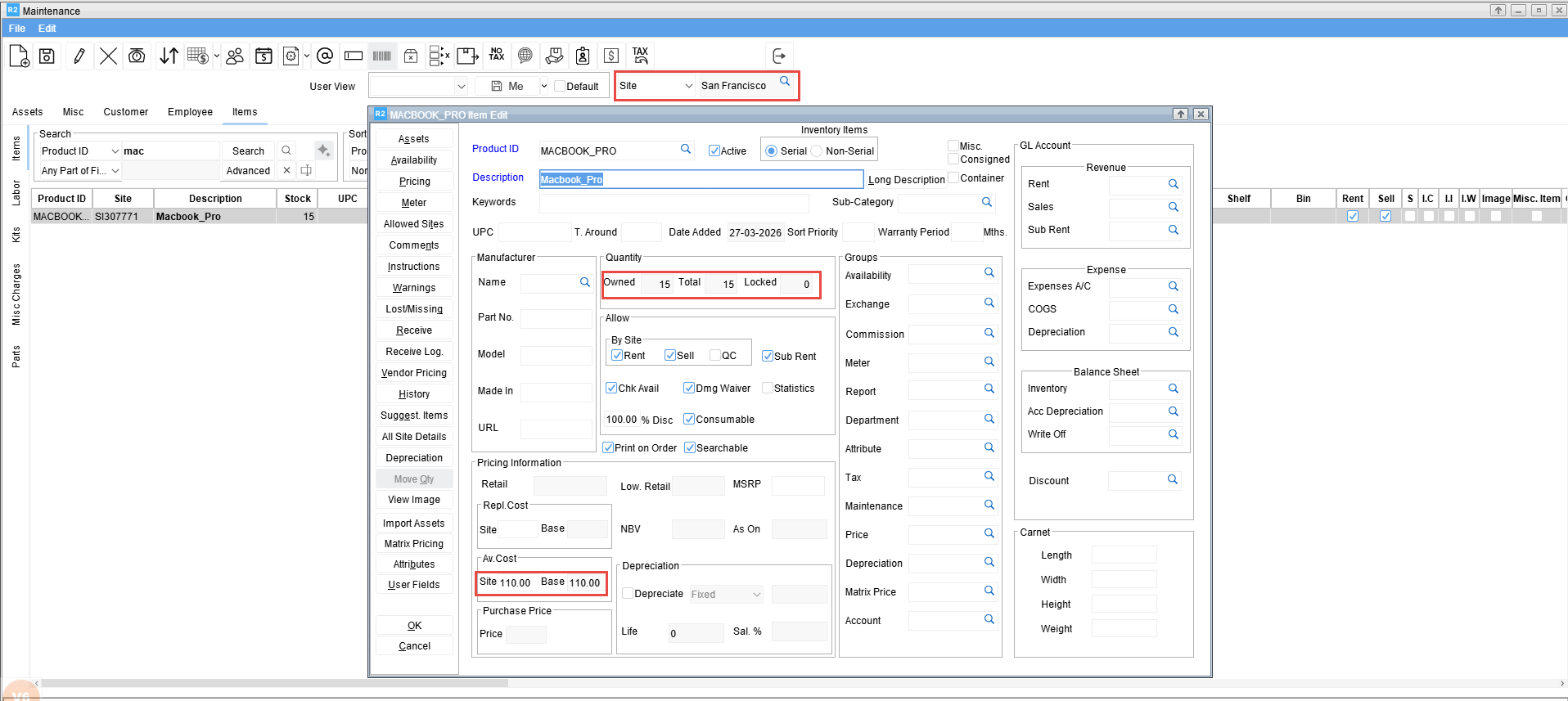Click the No Tax toolbar icon
Image resolution: width=1568 pixels, height=701 pixels.
(x=497, y=56)
